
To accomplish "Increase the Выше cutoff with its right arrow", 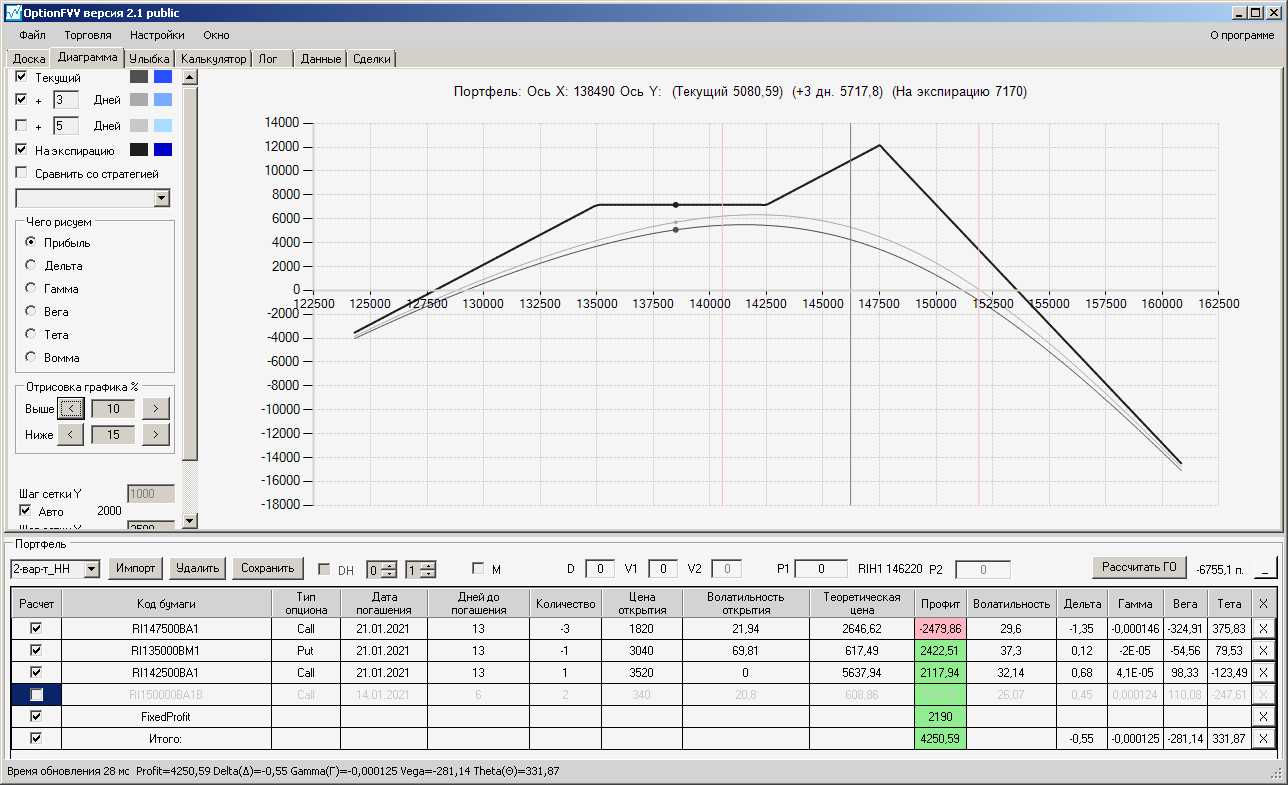I will pos(155,408).
